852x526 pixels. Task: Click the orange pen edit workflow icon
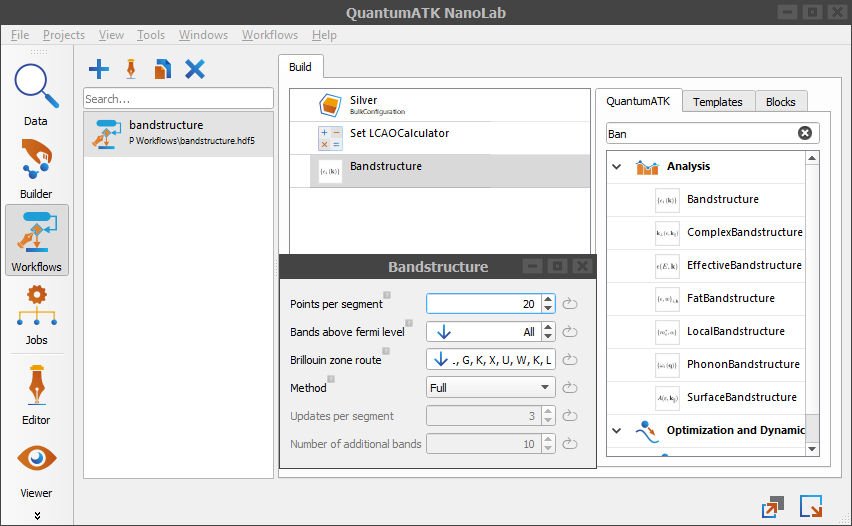tap(130, 69)
